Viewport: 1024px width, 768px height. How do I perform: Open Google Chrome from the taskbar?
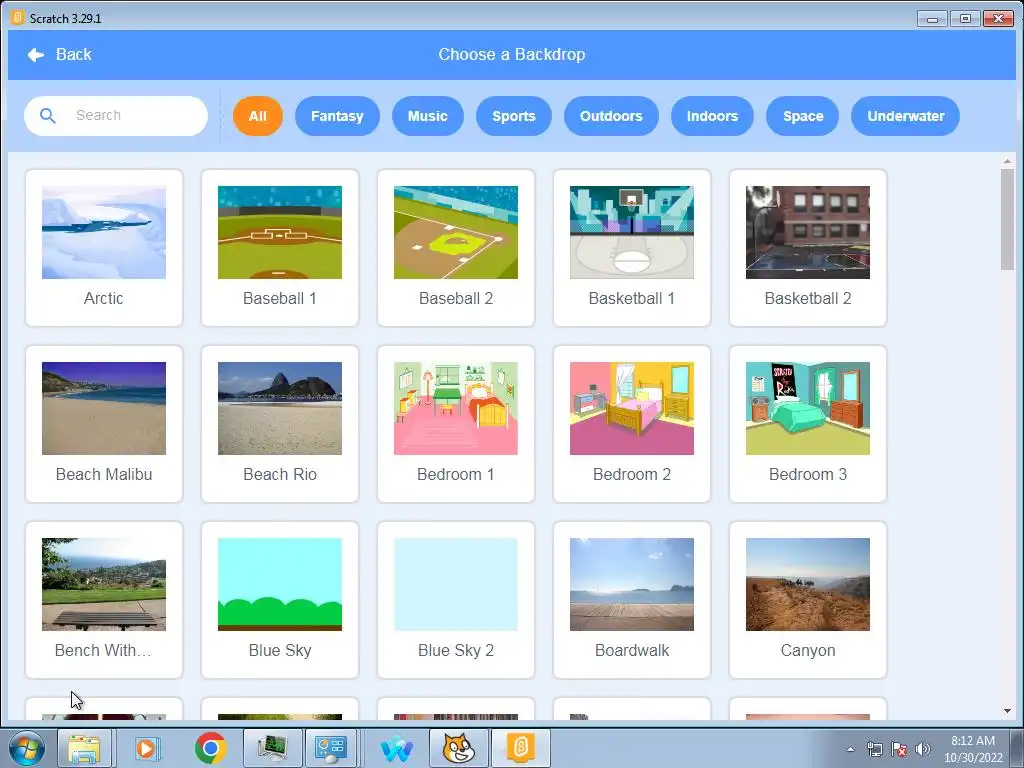[210, 748]
